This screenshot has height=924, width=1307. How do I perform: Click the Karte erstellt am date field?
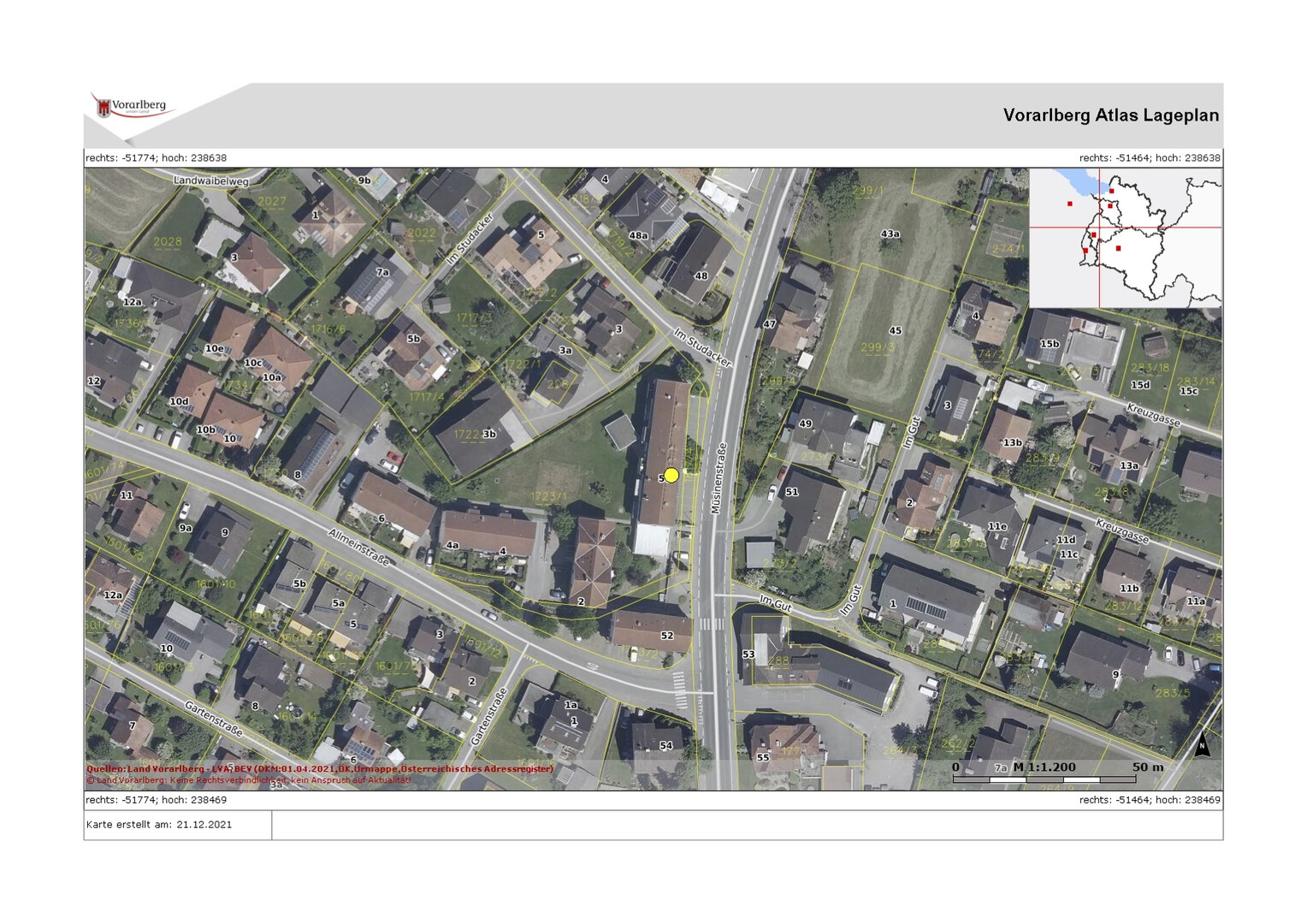159,825
